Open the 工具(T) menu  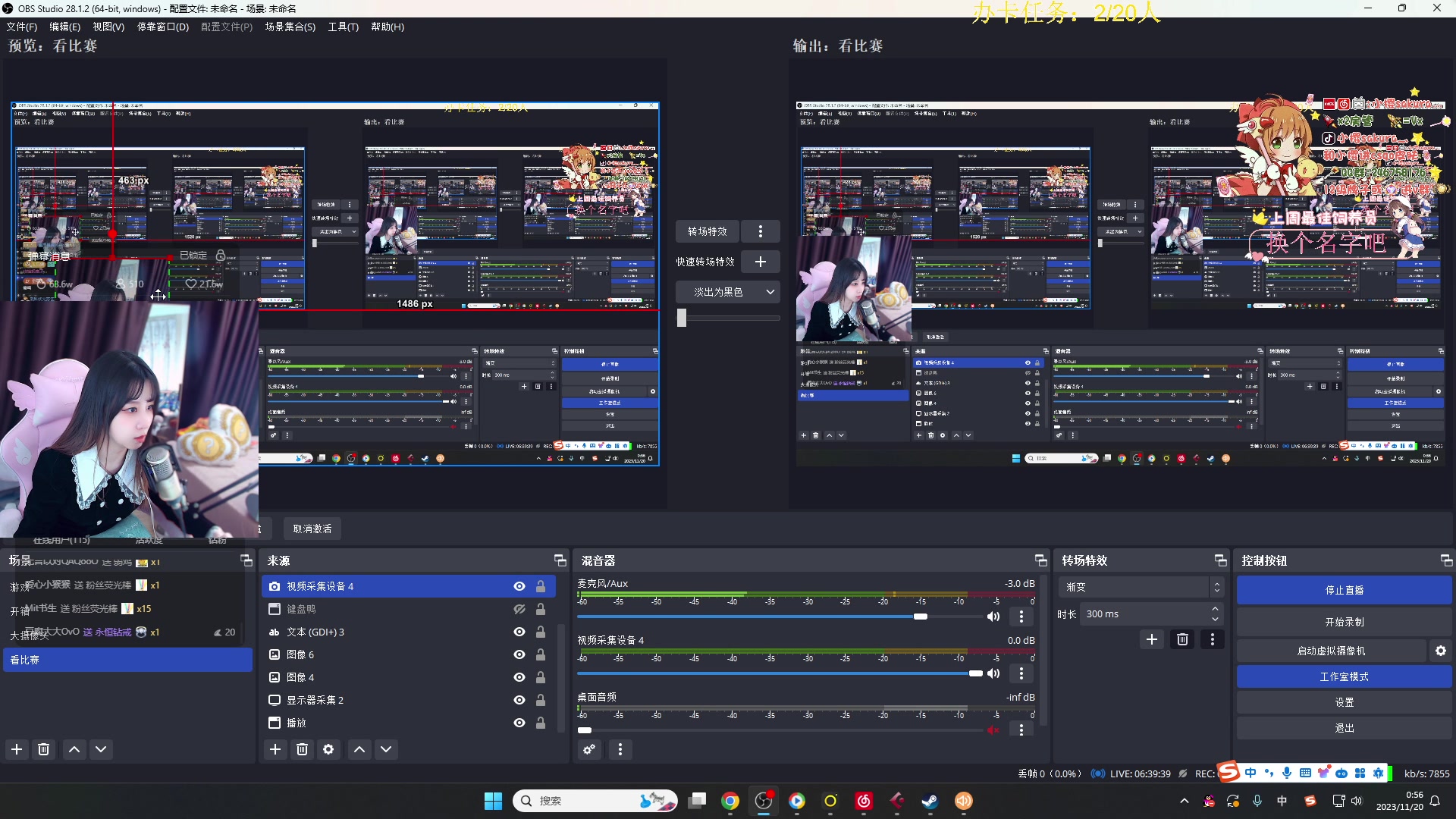click(x=343, y=27)
